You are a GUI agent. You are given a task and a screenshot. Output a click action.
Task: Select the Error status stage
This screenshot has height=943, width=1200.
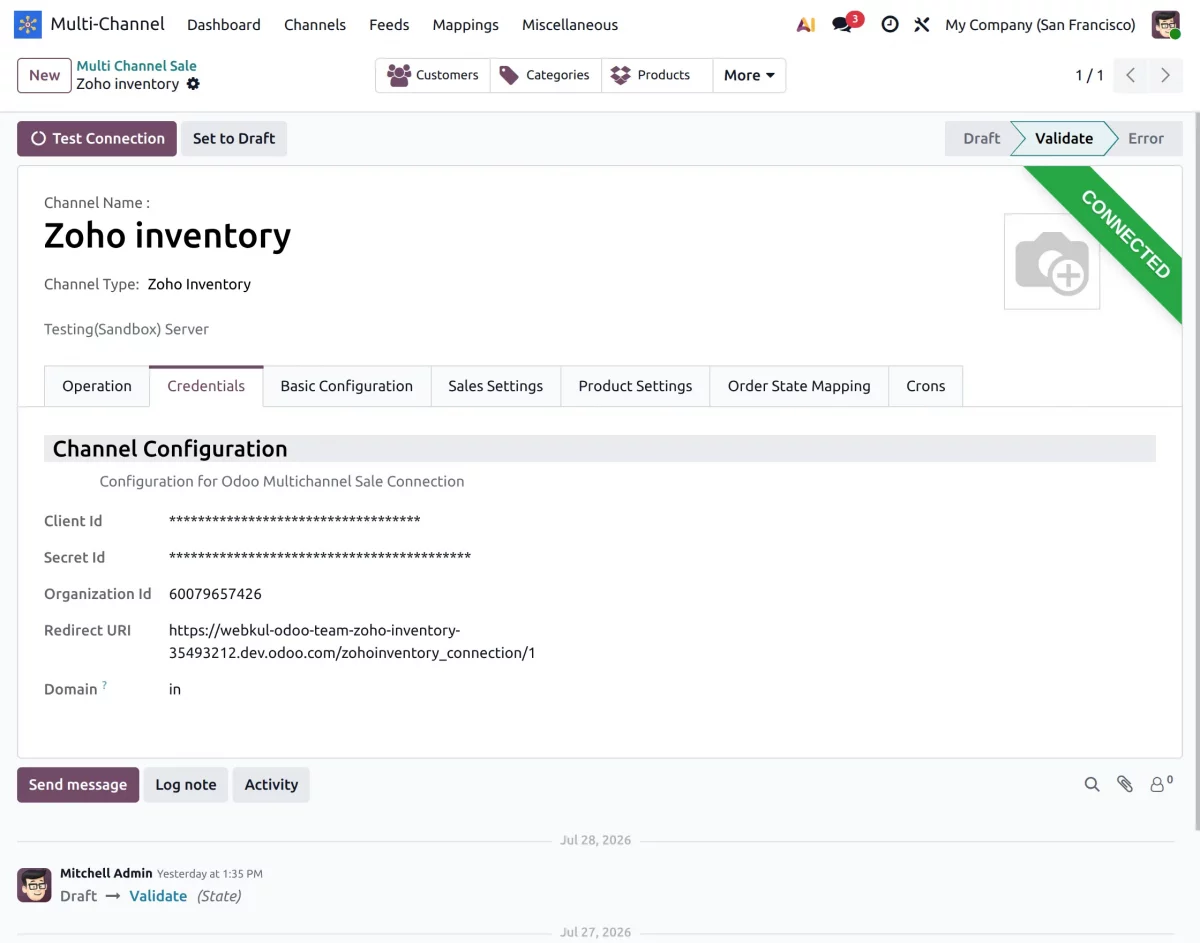pos(1146,138)
